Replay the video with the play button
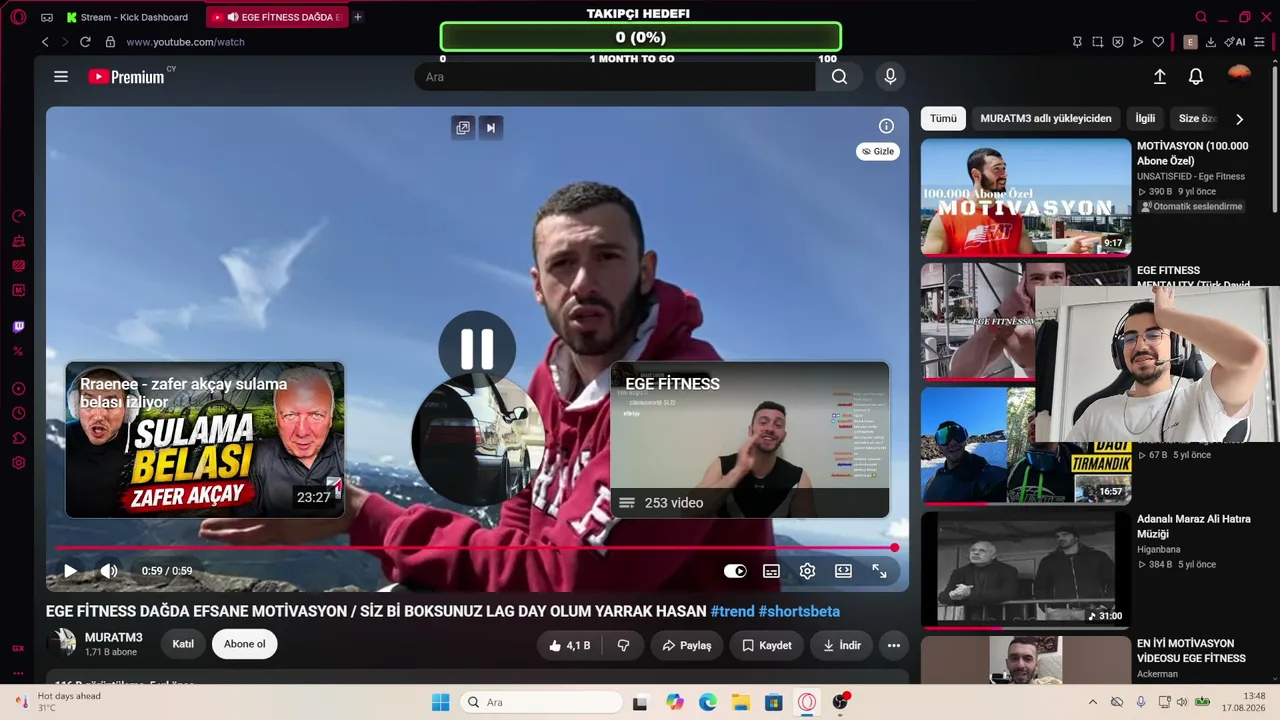 coord(70,571)
